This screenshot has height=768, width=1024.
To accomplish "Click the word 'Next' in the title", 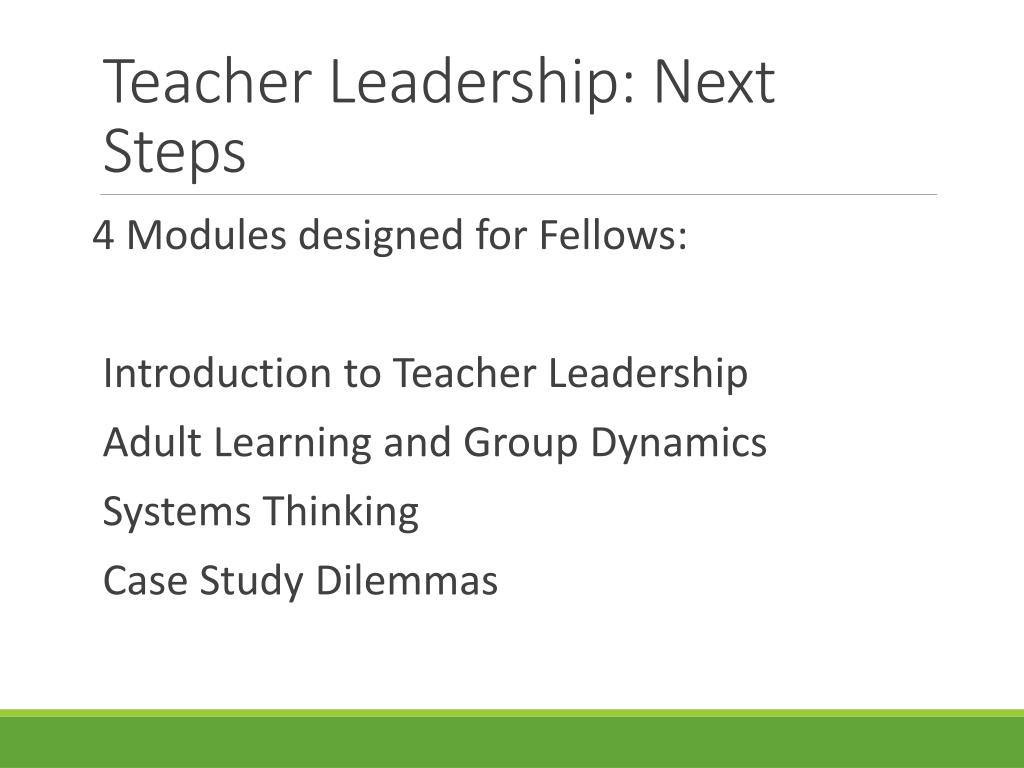I will pyautogui.click(x=714, y=82).
